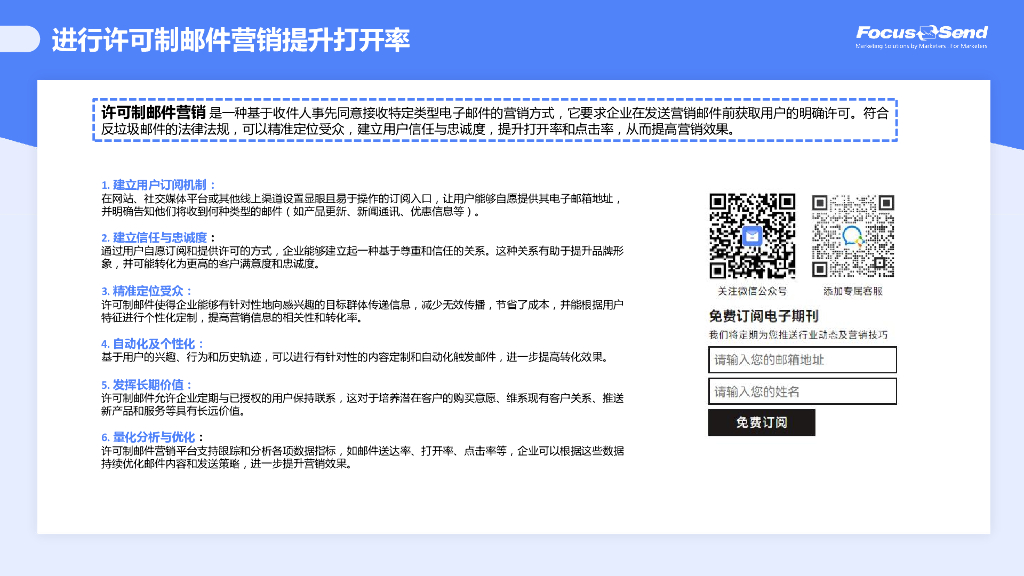Click heading 2. 建立信任与忠诚度
This screenshot has width=1024, height=576.
(x=158, y=237)
